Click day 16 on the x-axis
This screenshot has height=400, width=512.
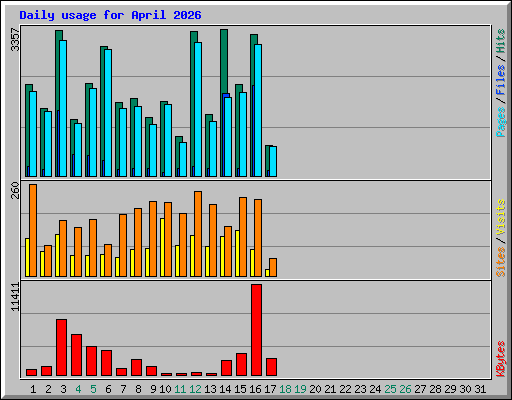click(x=255, y=389)
